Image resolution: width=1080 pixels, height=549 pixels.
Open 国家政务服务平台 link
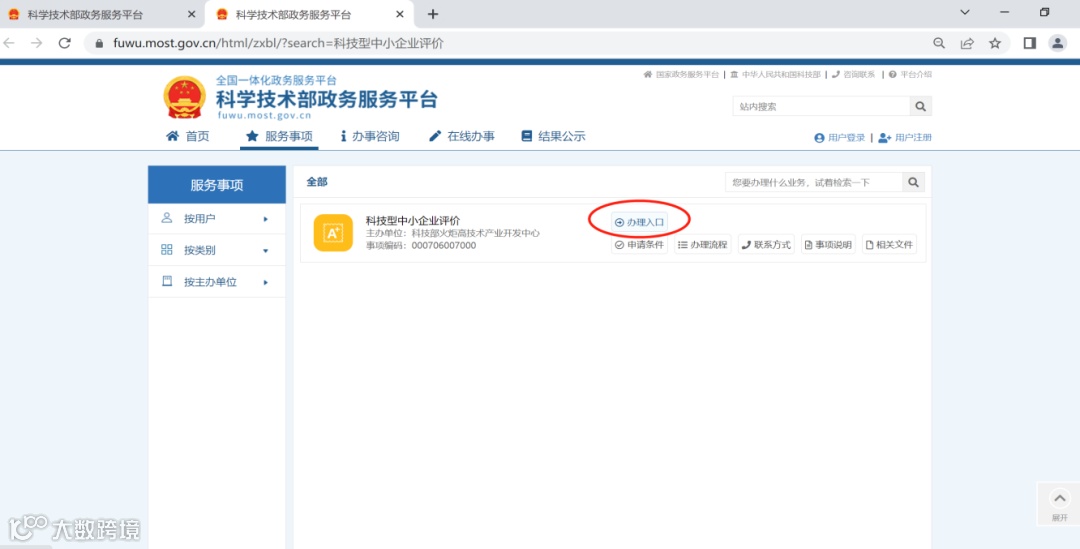pos(681,74)
